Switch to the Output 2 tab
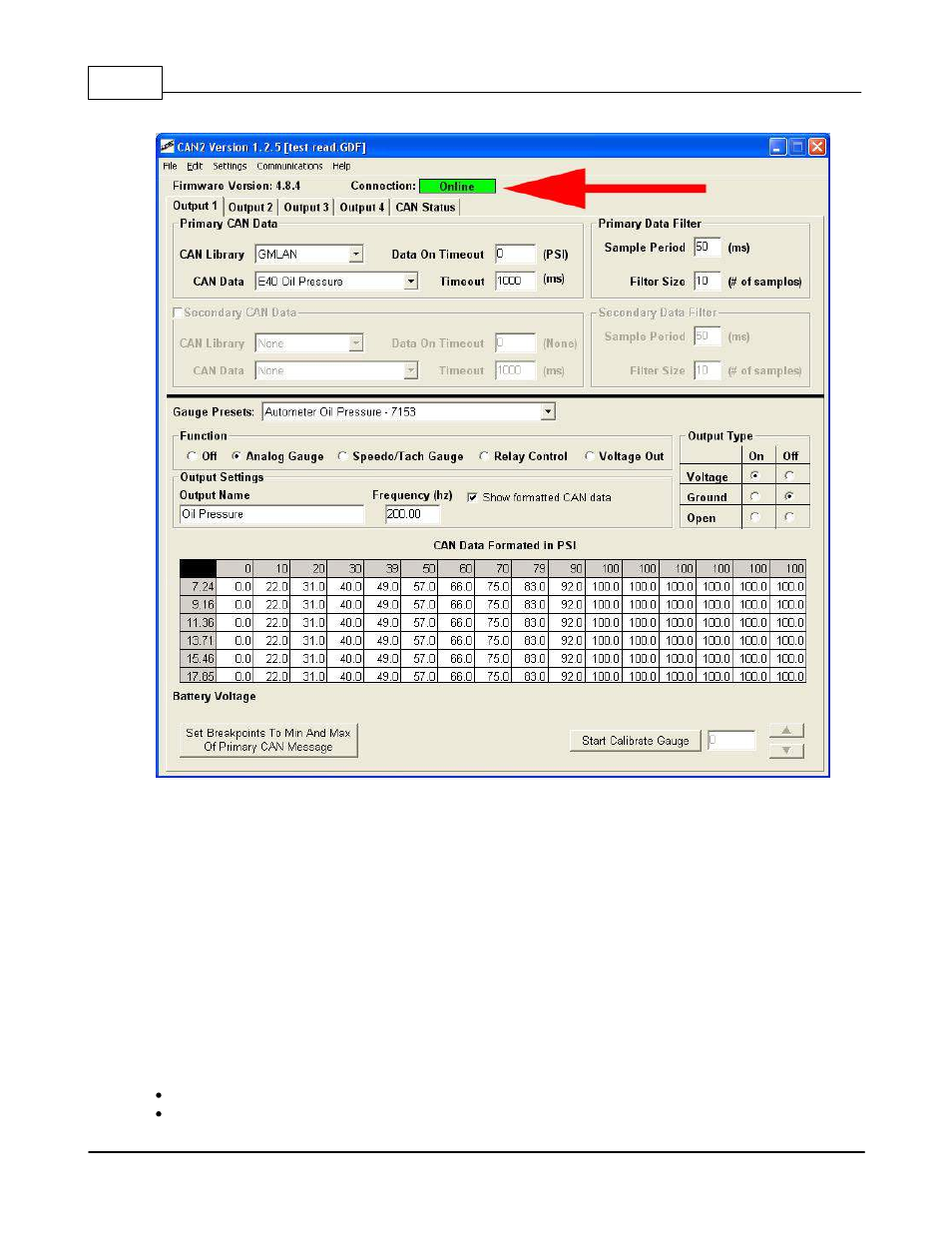952x1233 pixels. [250, 208]
